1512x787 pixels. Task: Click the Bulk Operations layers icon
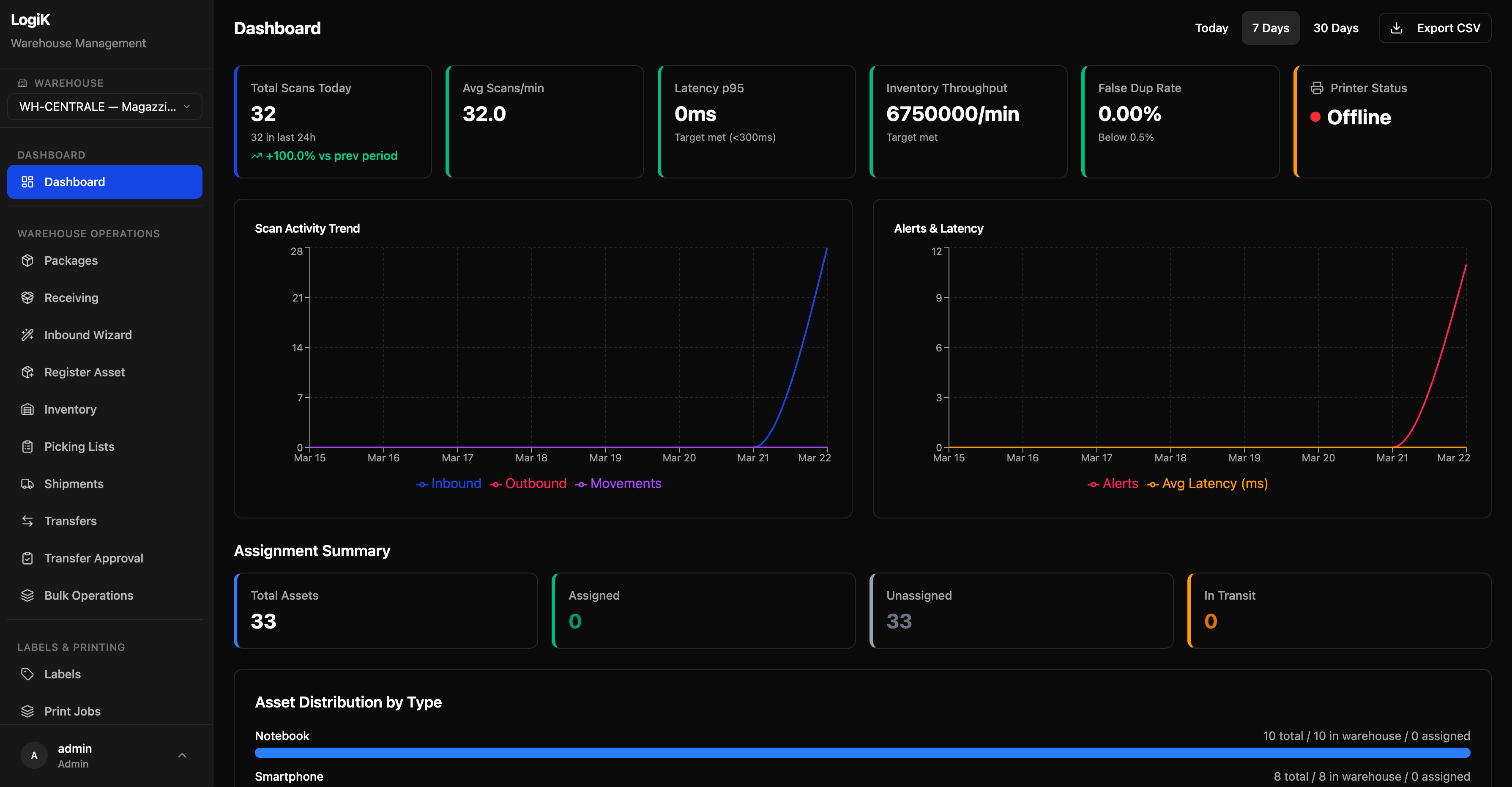click(x=27, y=595)
